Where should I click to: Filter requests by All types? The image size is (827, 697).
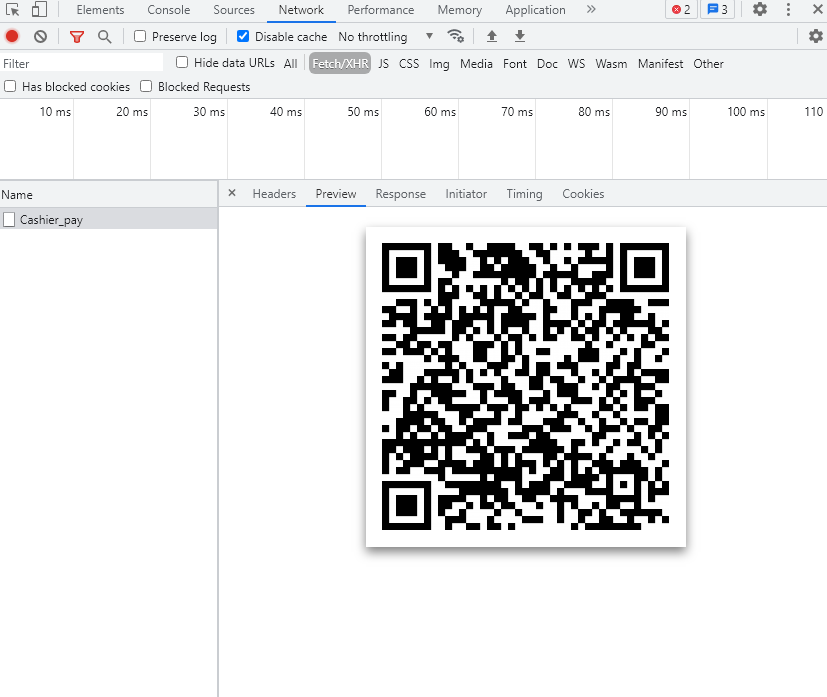coord(291,64)
